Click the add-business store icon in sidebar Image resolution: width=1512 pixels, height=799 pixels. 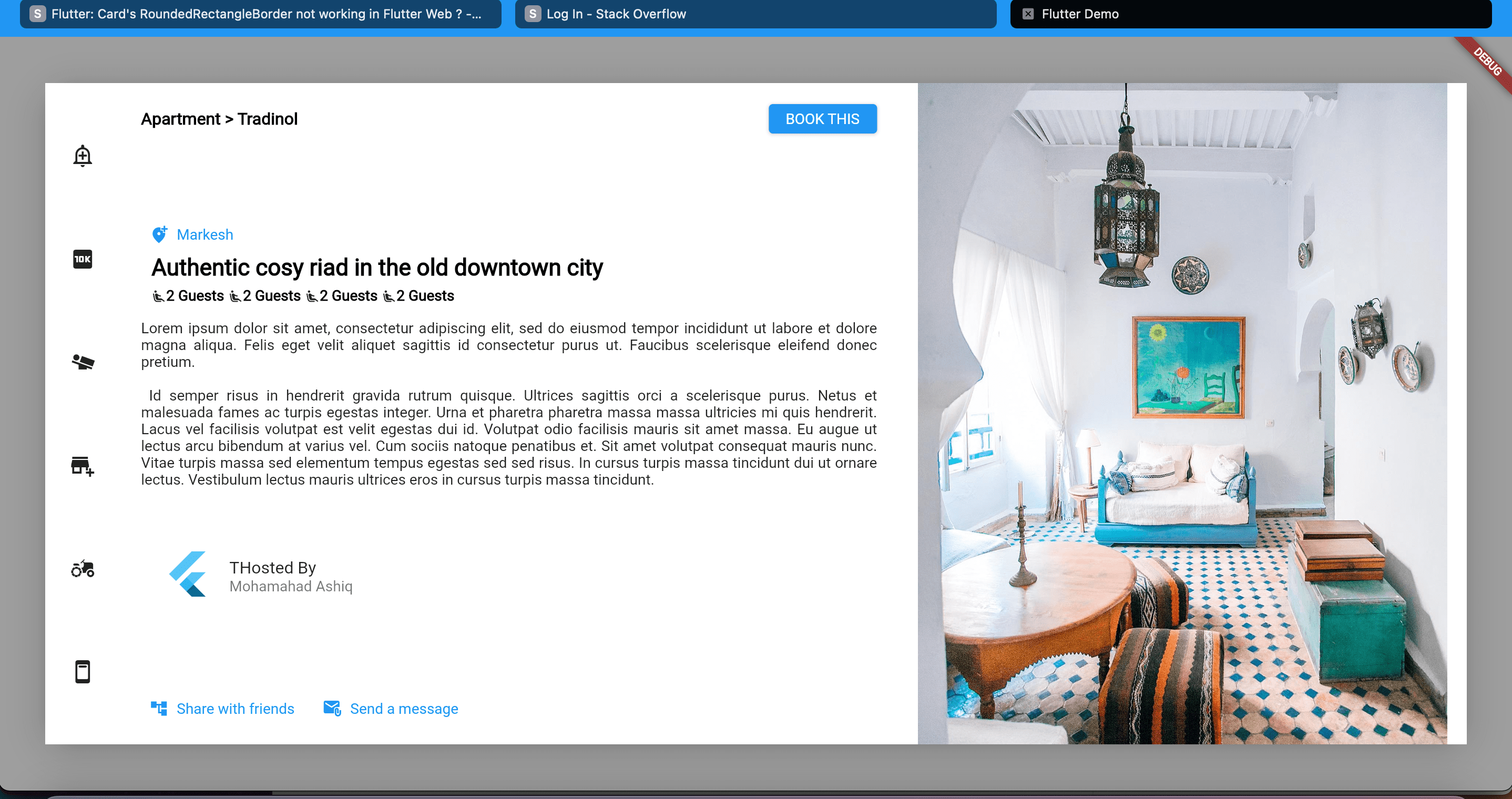83,466
